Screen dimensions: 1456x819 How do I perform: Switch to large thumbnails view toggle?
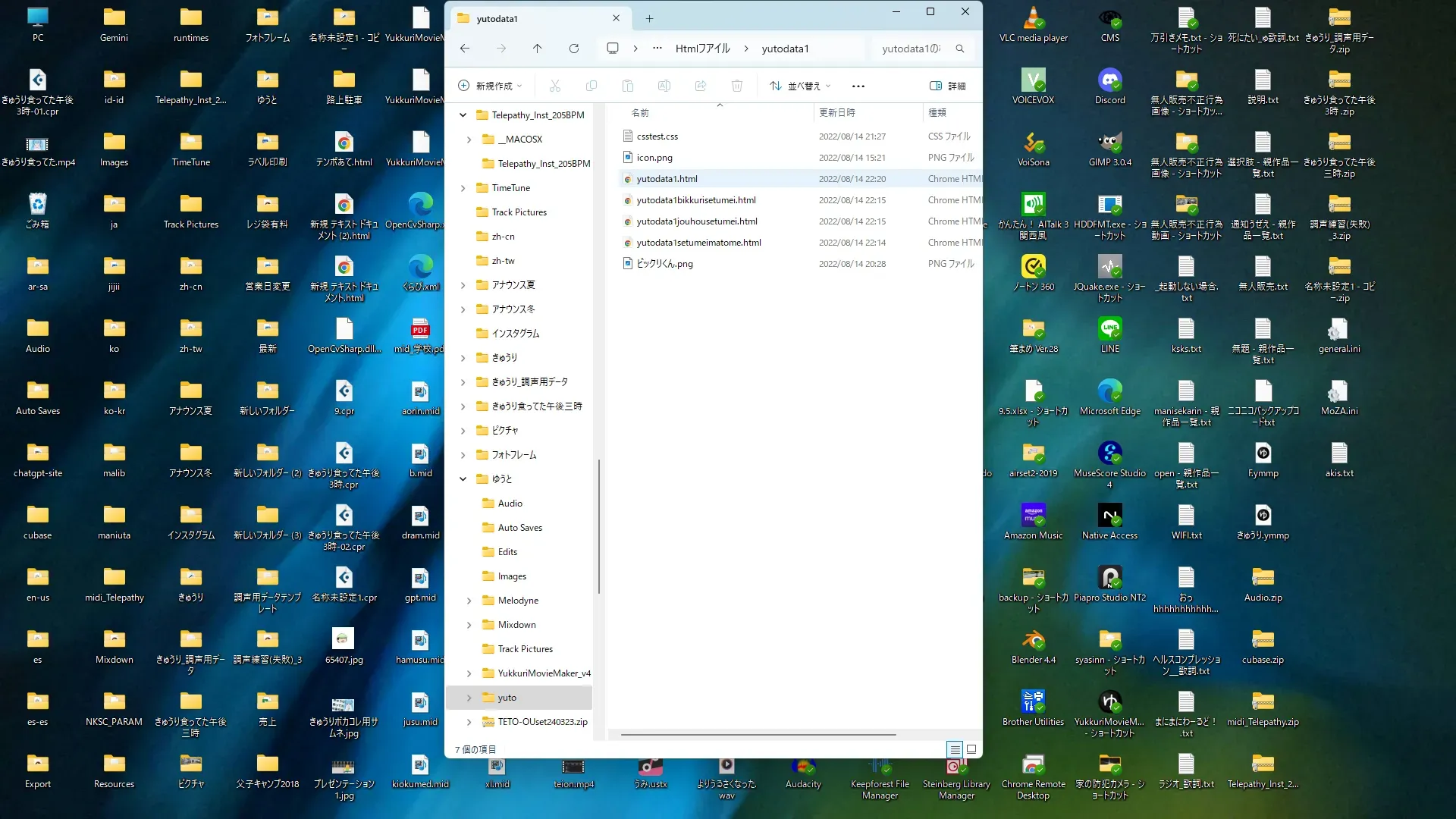tap(971, 749)
